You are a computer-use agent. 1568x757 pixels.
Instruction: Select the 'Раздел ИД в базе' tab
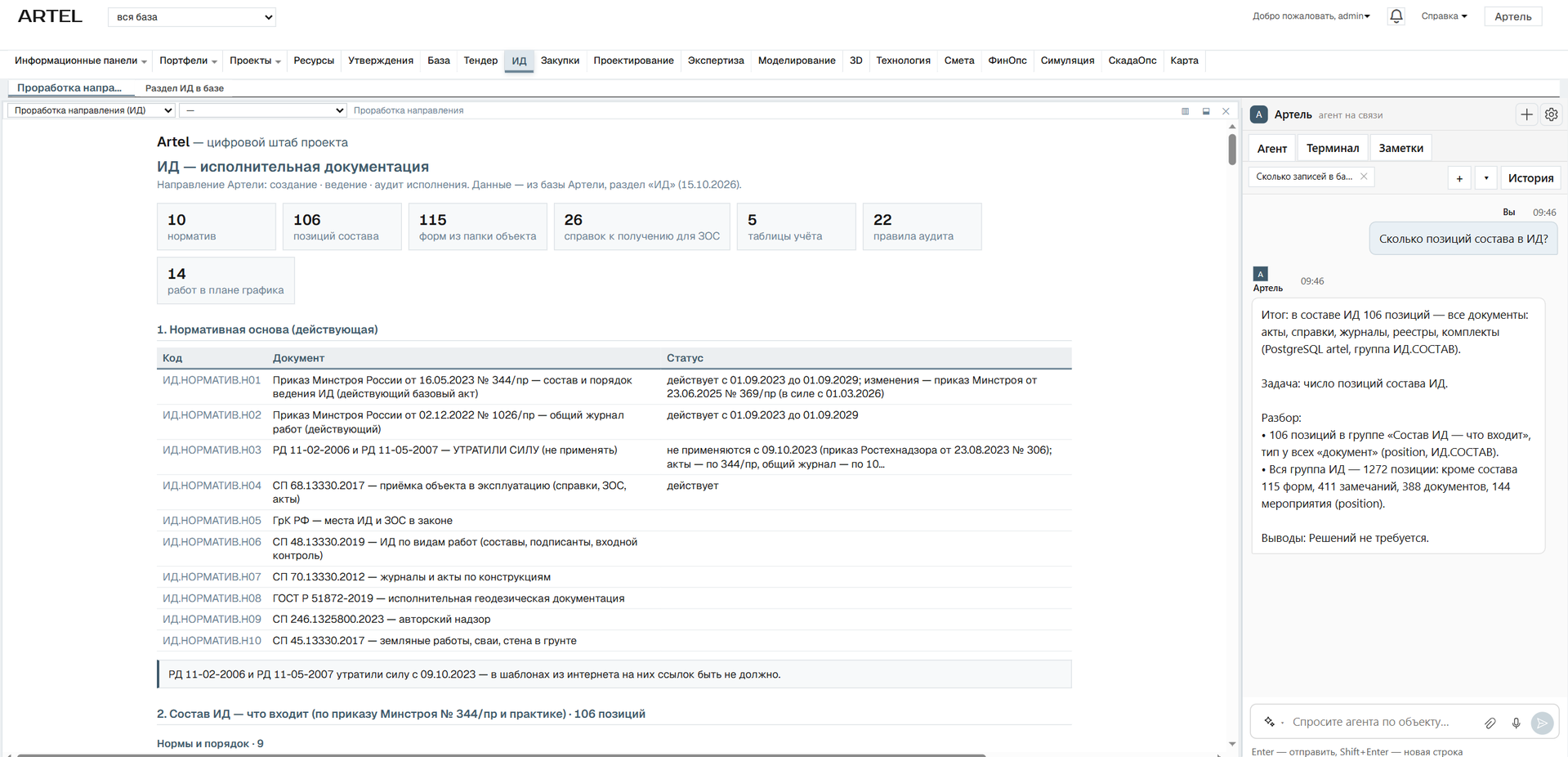184,88
